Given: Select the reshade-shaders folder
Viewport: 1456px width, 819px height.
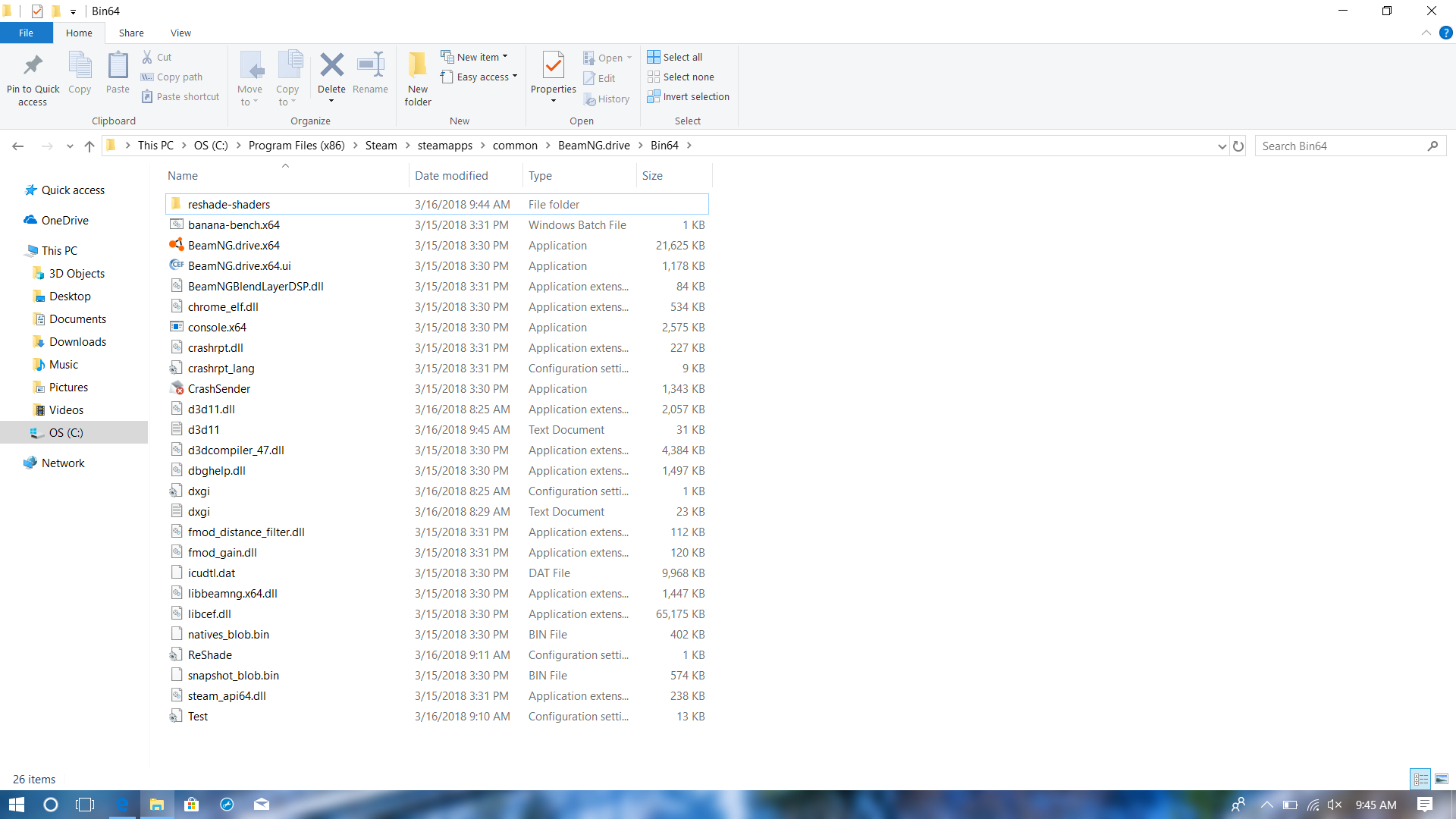Looking at the screenshot, I should point(437,204).
